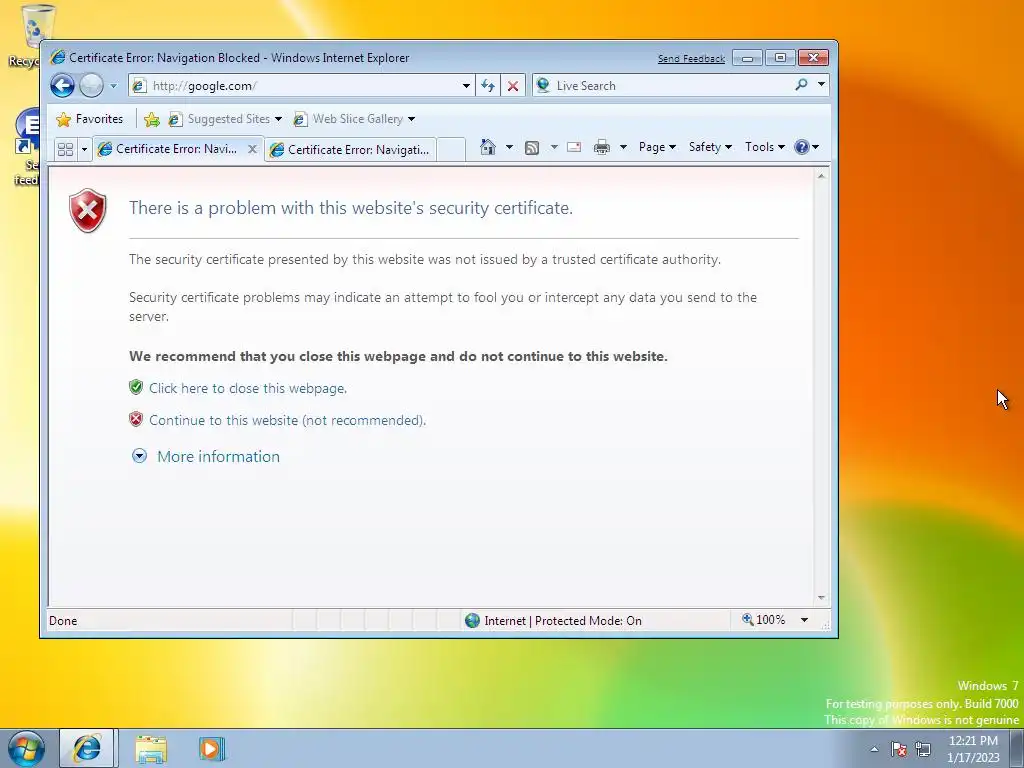Viewport: 1024px width, 768px height.
Task: Open the Tools menu
Action: (765, 147)
